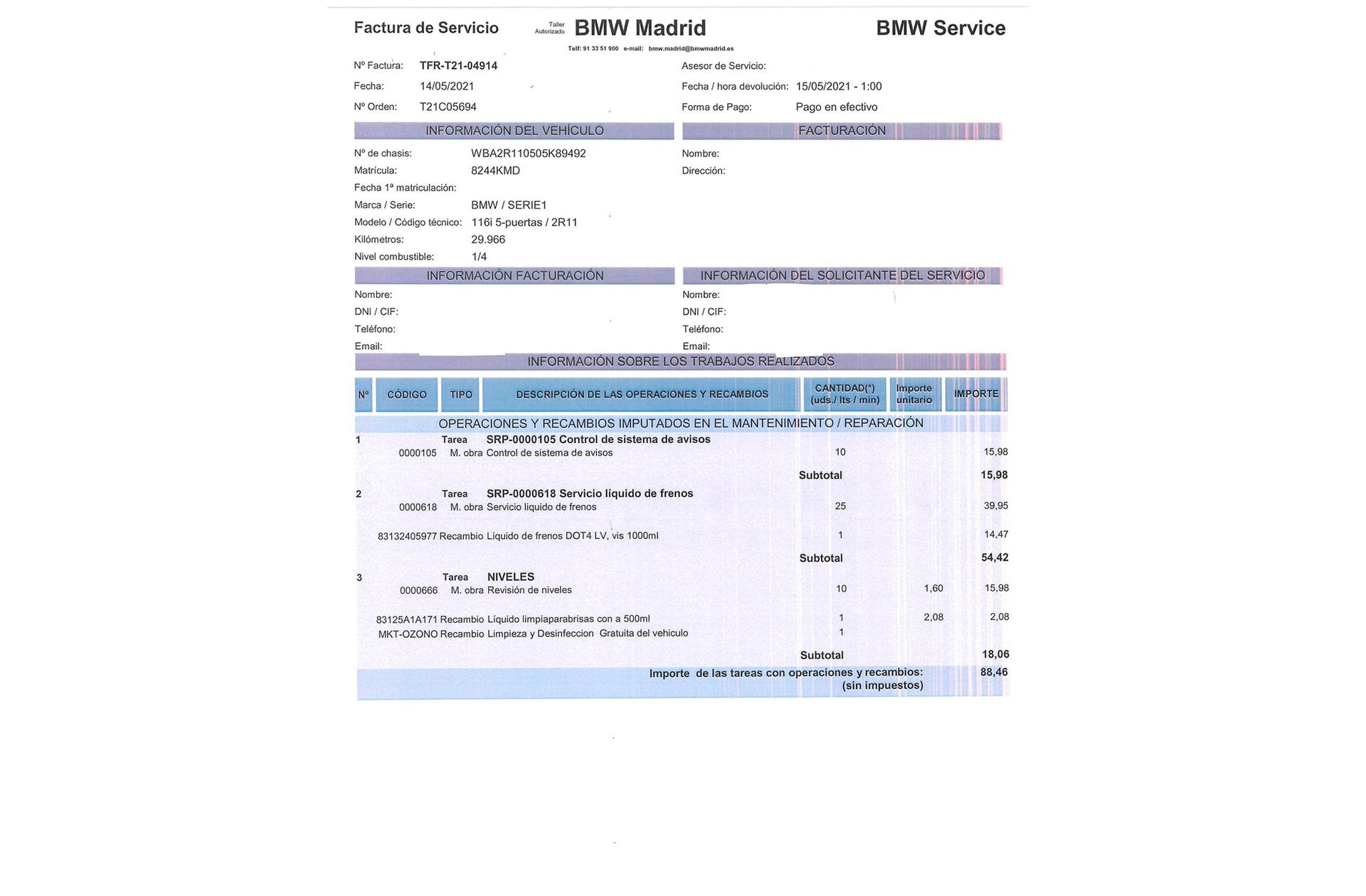The height and width of the screenshot is (896, 1366).
Task: Select the code 0000666
Action: click(x=419, y=591)
